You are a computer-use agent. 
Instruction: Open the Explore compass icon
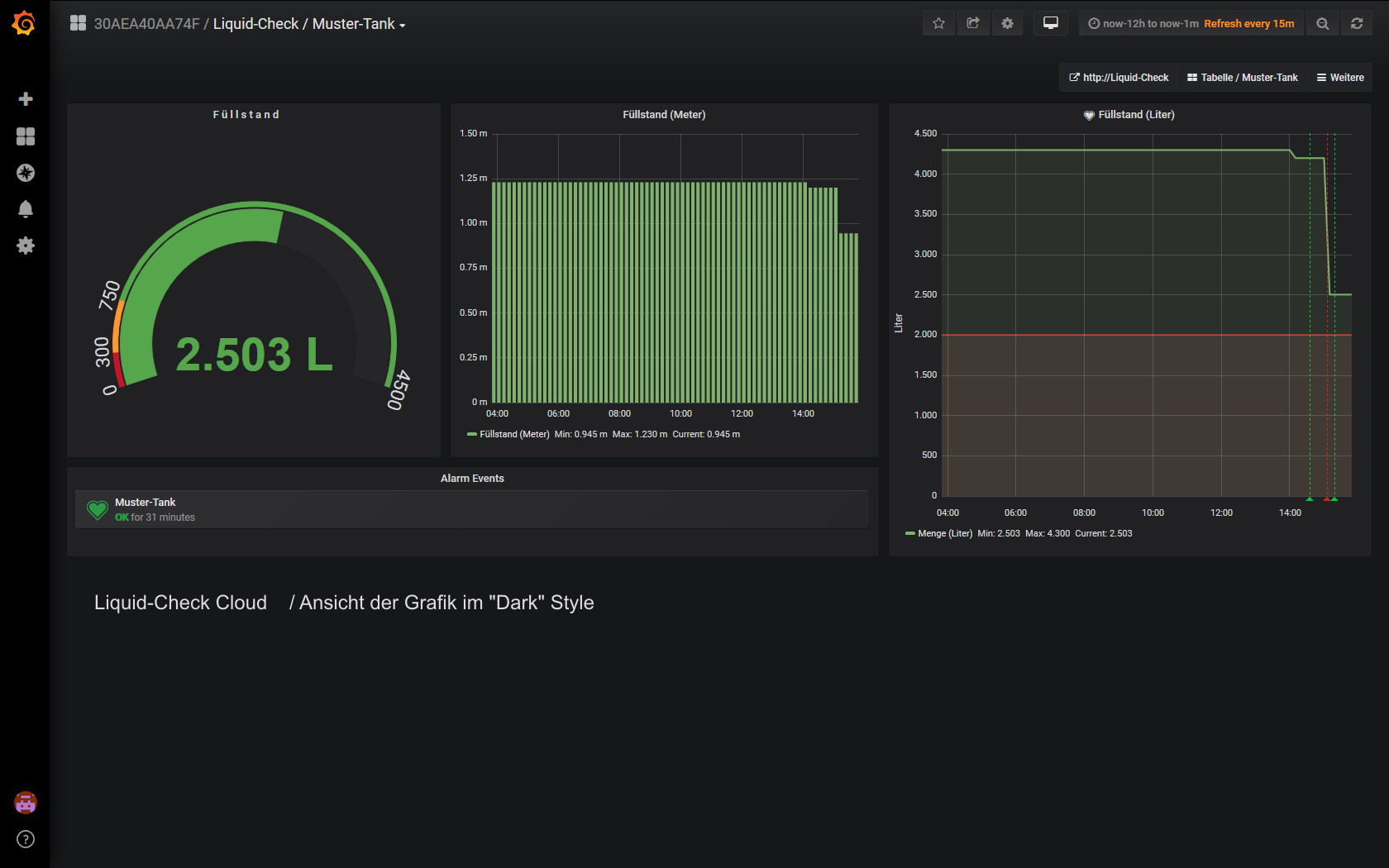point(26,173)
